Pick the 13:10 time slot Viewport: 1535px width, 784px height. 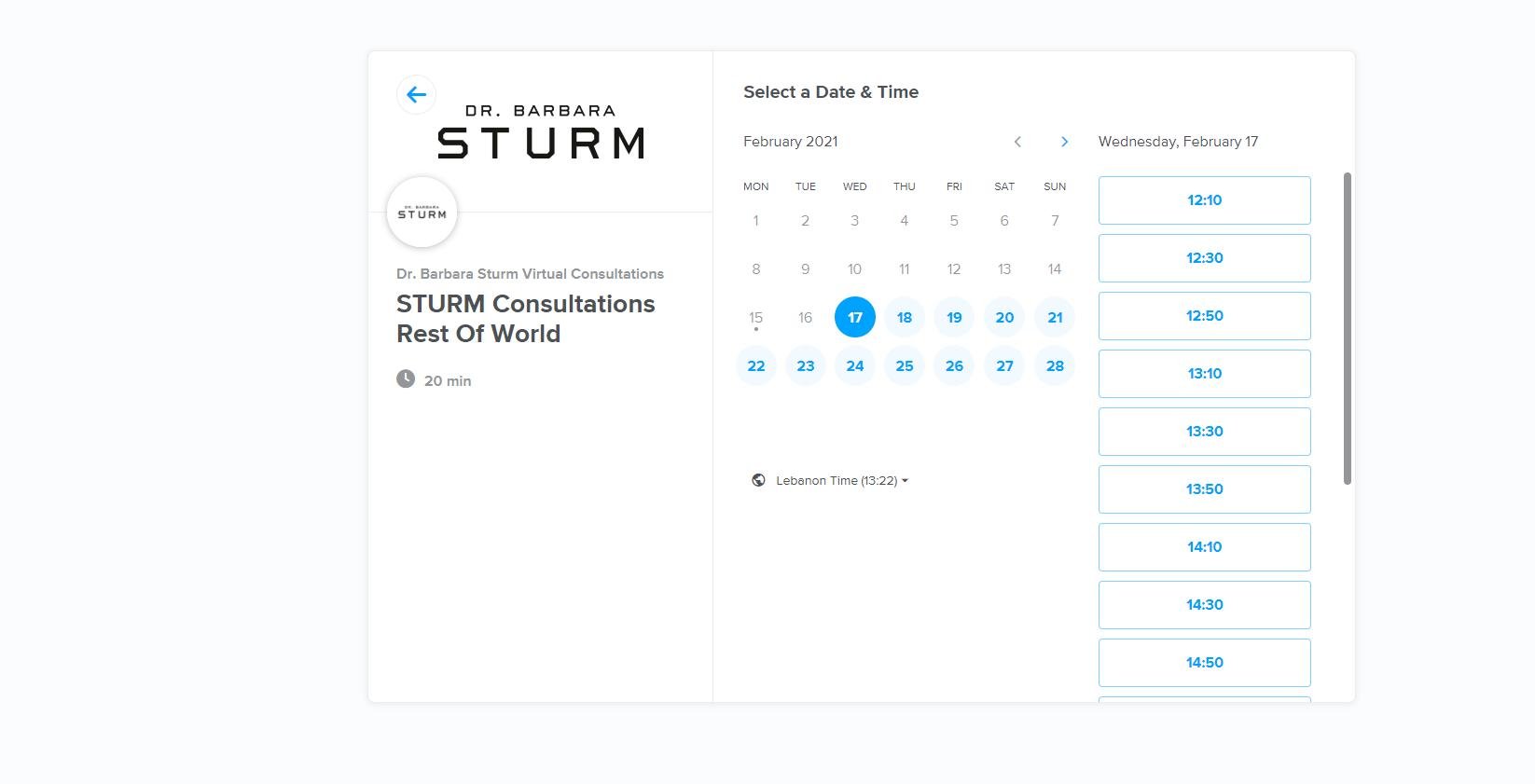coord(1204,374)
